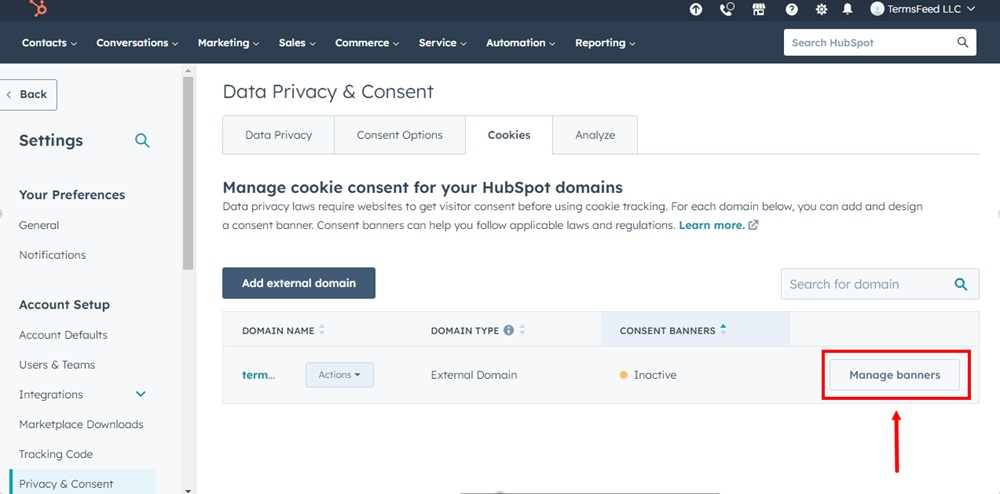Screen dimensions: 1000x494
Task: Click the sidebar vertical scrollbar
Action: tap(188, 173)
